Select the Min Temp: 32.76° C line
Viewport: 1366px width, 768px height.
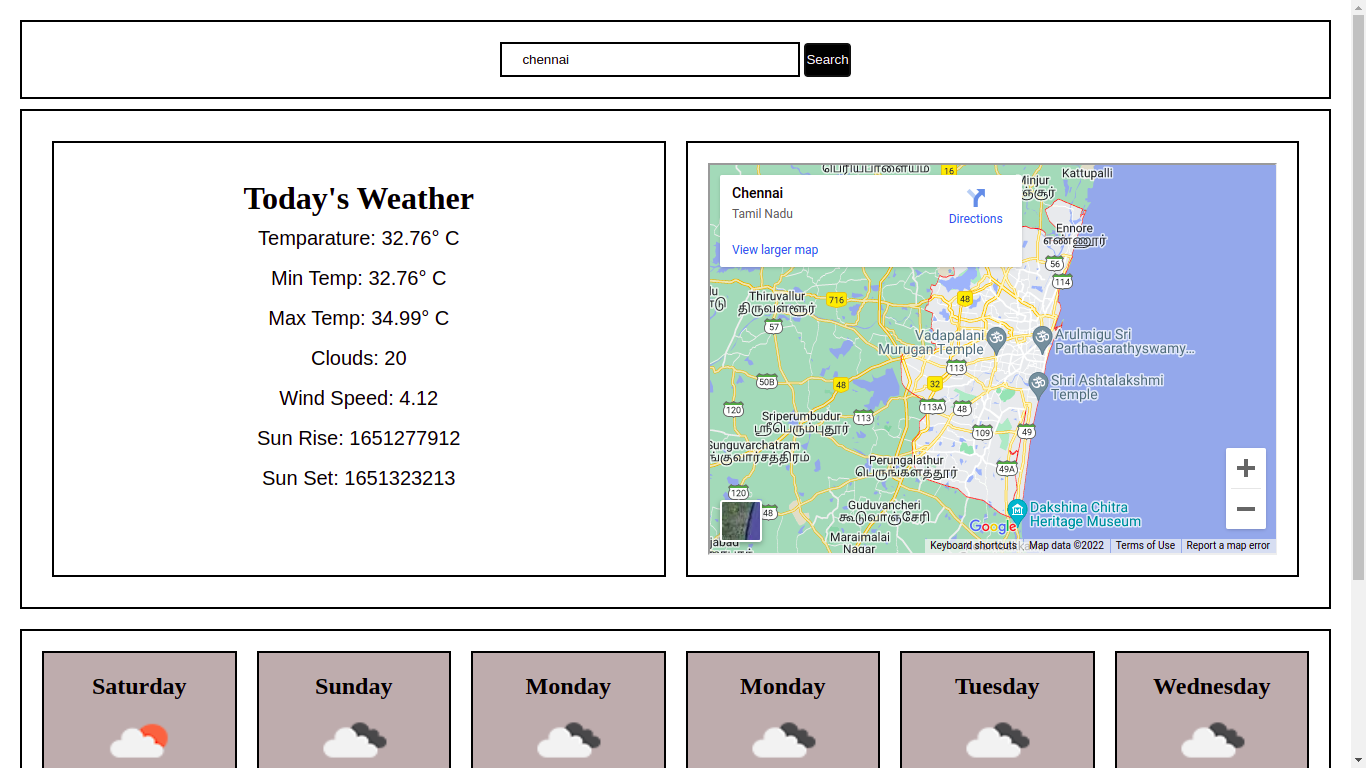tap(359, 278)
